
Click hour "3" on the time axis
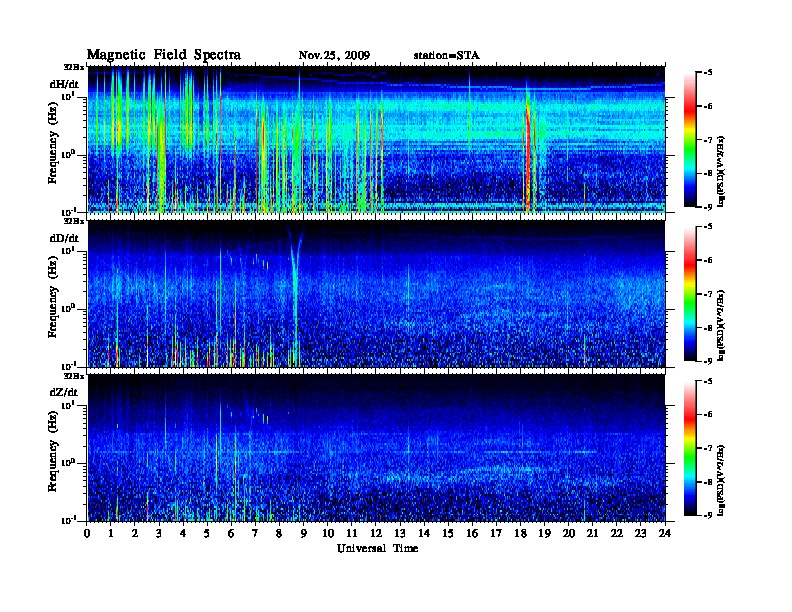click(x=159, y=534)
